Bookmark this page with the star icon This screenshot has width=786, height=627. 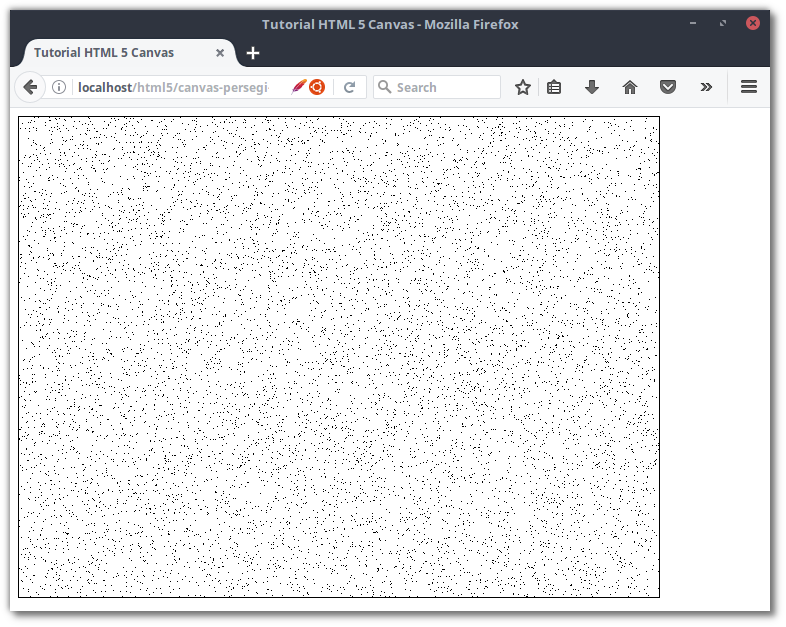(x=522, y=87)
